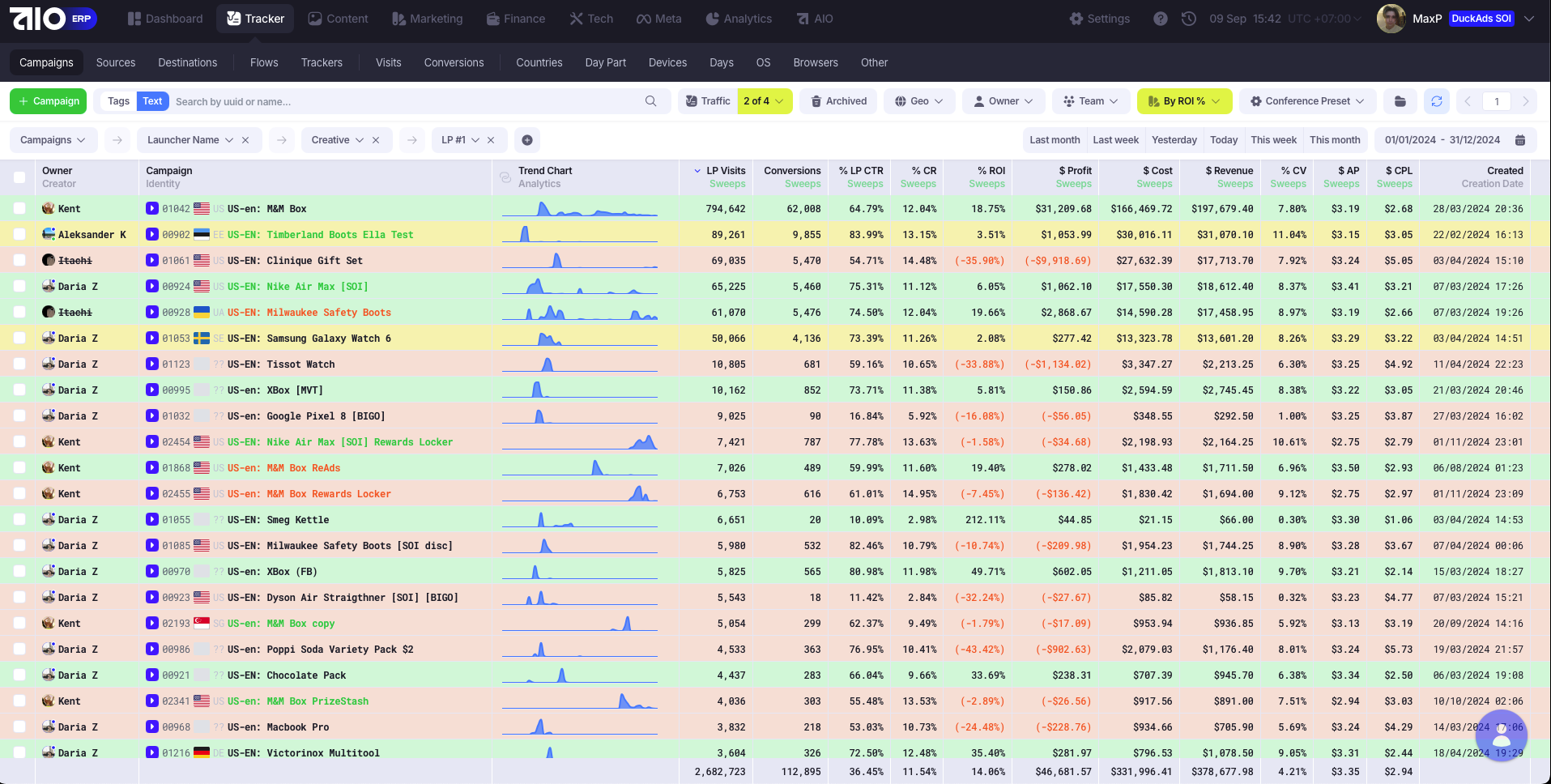Remove the Creative grouping
Screen dimensions: 1551x784
(x=376, y=140)
